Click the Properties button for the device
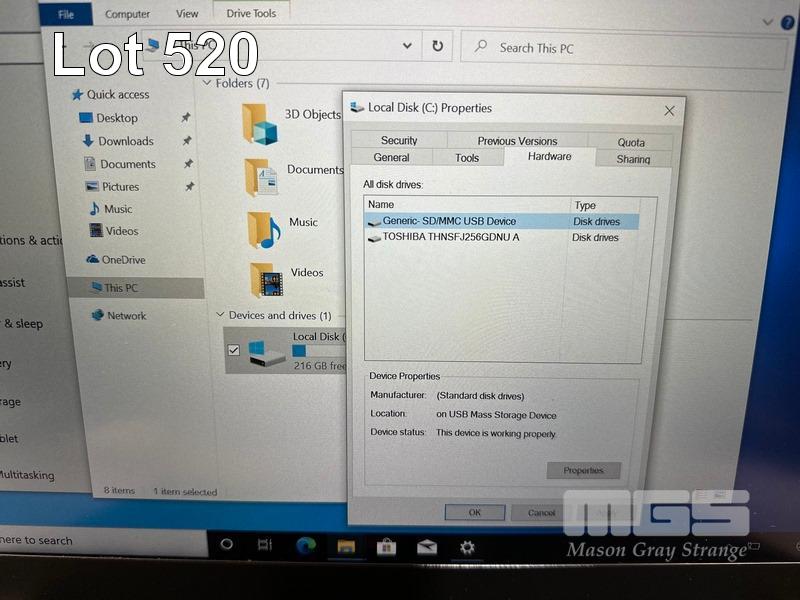This screenshot has width=800, height=600. pos(583,470)
